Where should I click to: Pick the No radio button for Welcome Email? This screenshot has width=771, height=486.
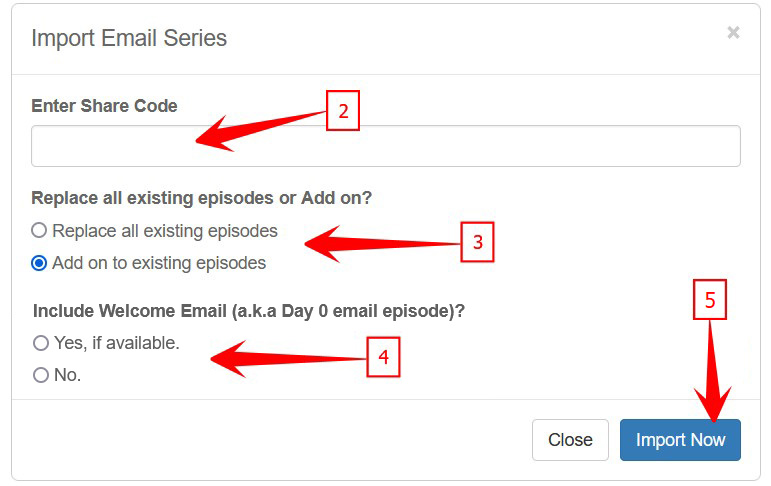(41, 376)
